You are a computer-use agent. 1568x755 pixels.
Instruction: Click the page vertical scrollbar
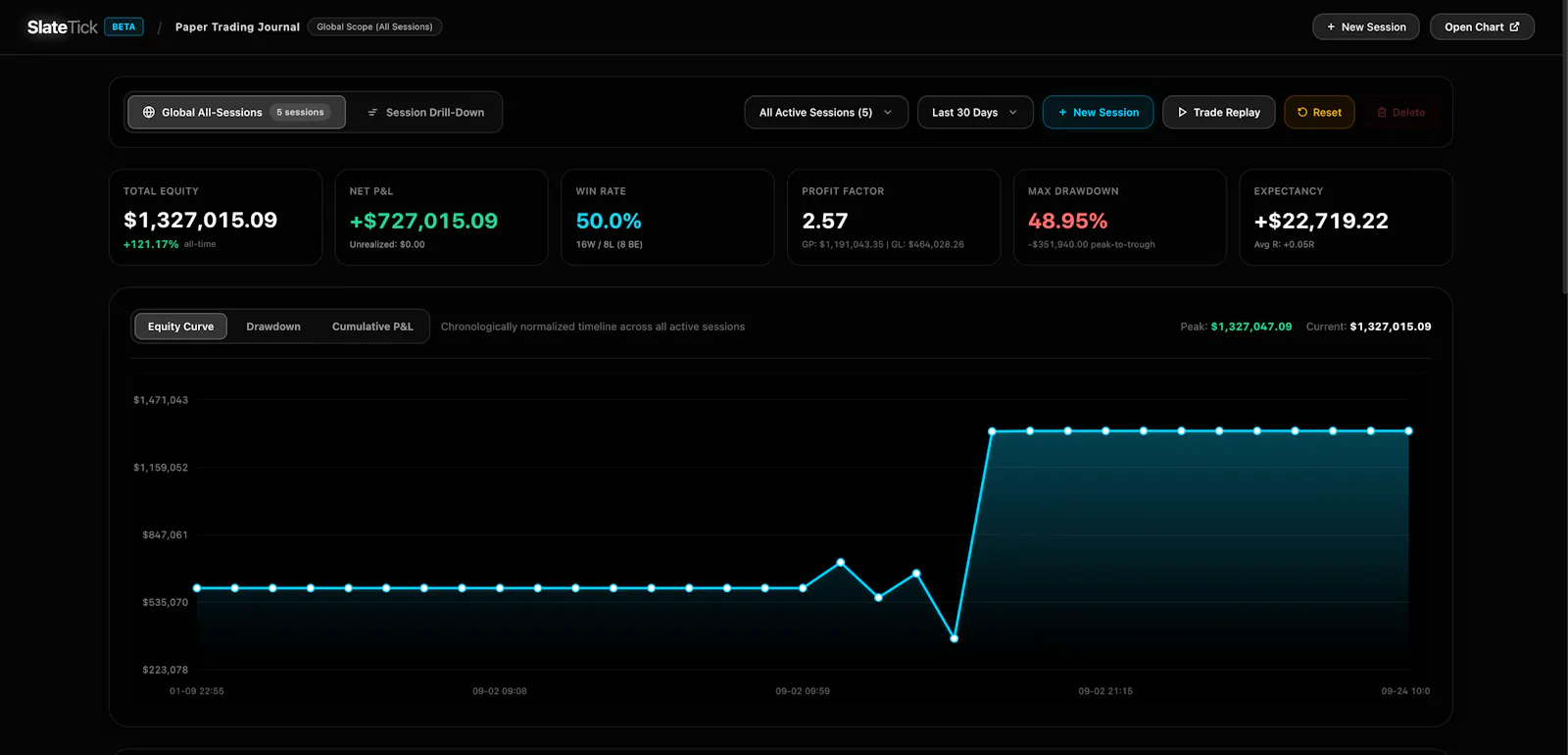tap(1564, 147)
